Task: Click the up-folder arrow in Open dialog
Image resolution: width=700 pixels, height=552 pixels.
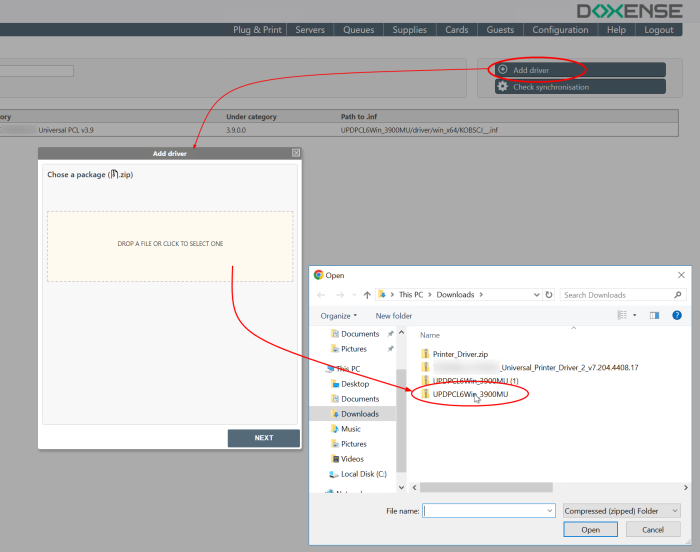Action: coord(368,295)
